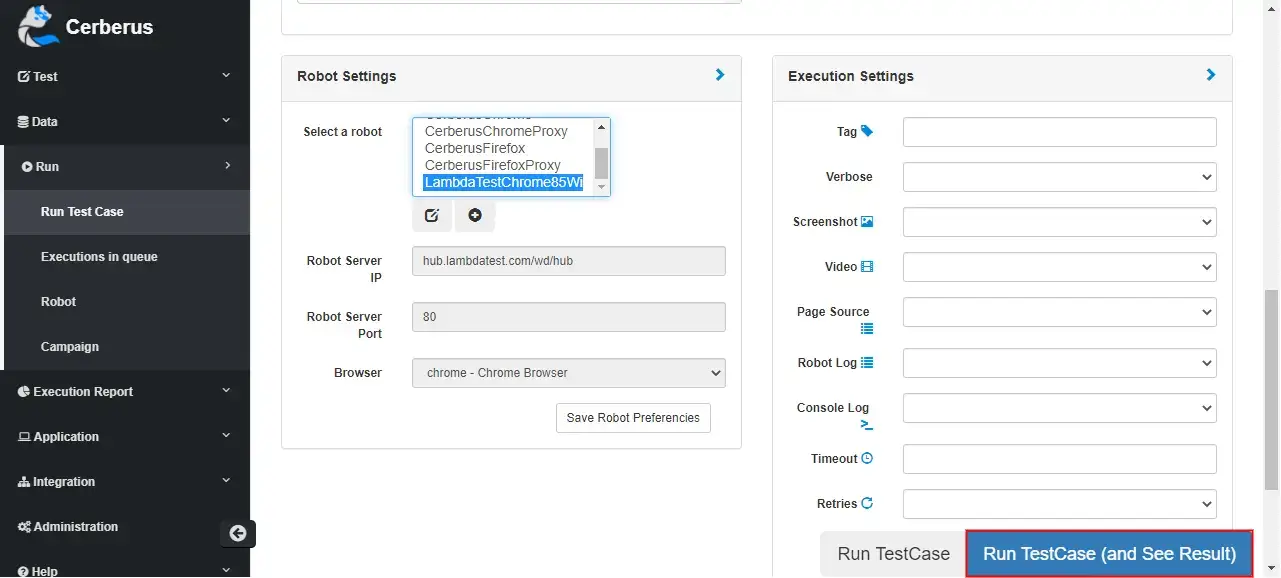The width and height of the screenshot is (1281, 578).
Task: Expand the Robot Settings panel chevron
Action: [x=718, y=74]
